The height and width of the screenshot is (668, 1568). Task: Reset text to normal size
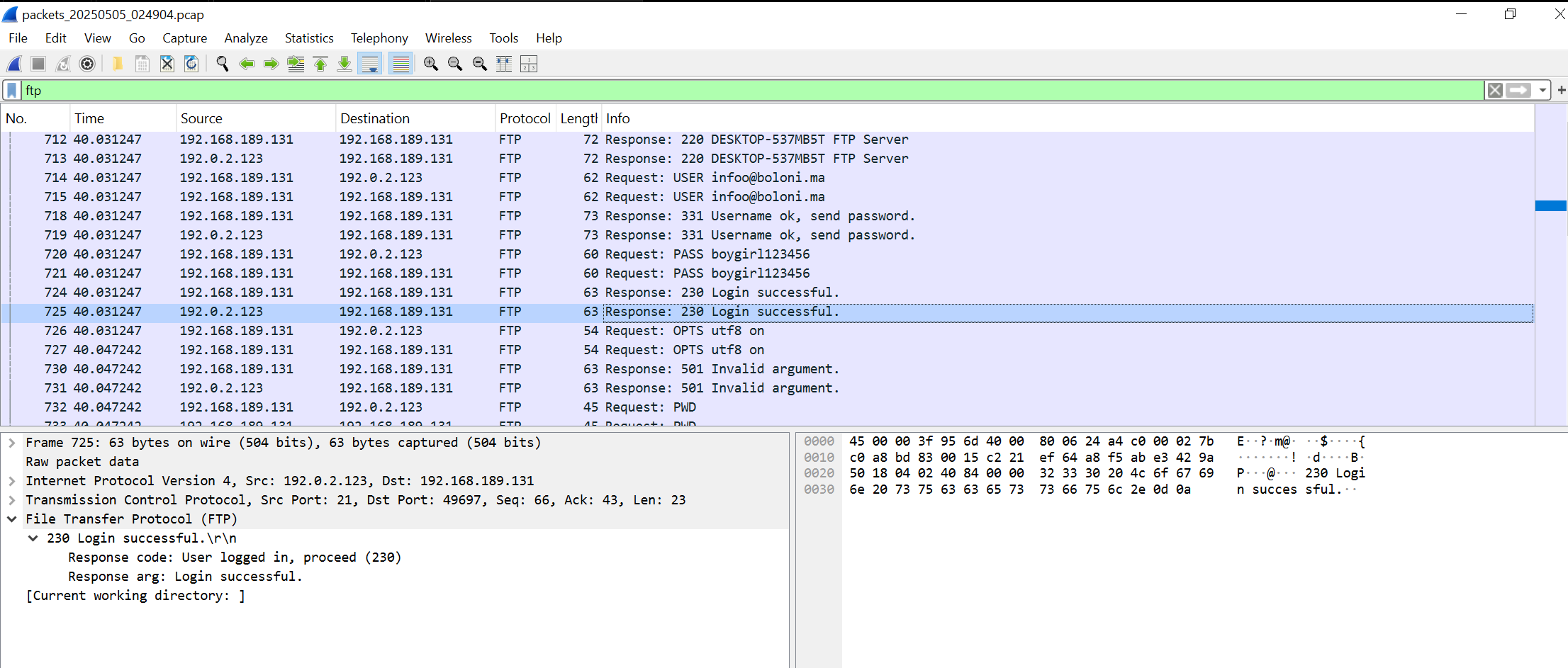[x=480, y=64]
